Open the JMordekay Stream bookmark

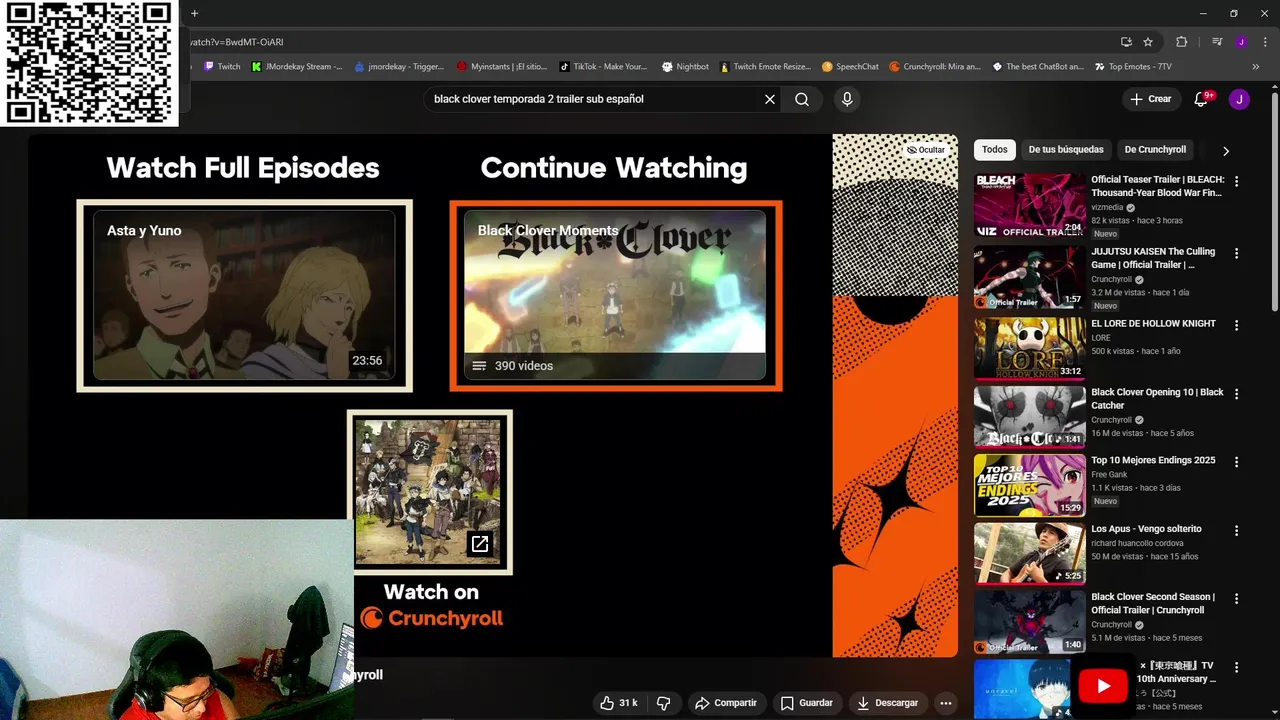[x=297, y=67]
